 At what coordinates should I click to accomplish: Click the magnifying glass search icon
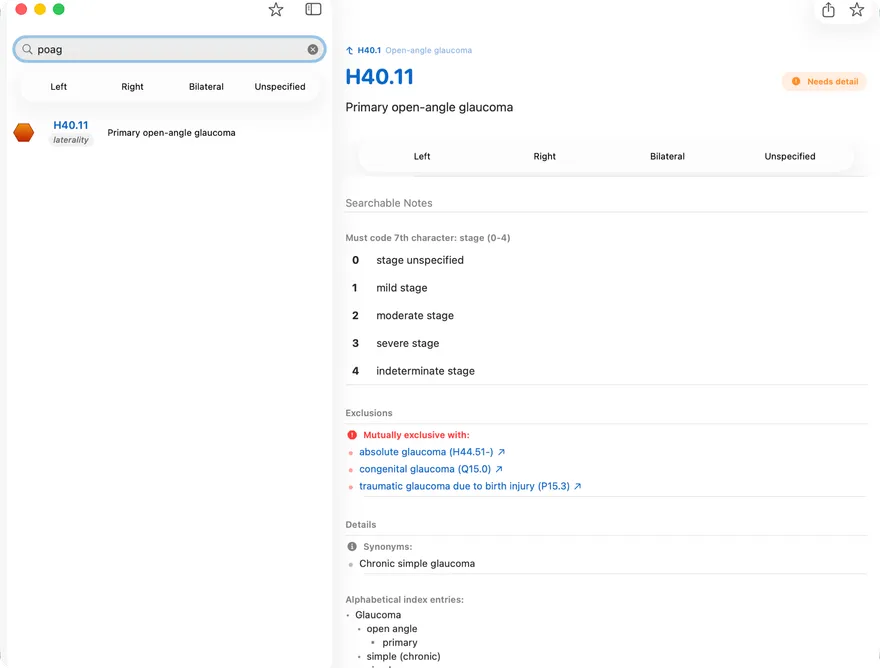(x=27, y=49)
